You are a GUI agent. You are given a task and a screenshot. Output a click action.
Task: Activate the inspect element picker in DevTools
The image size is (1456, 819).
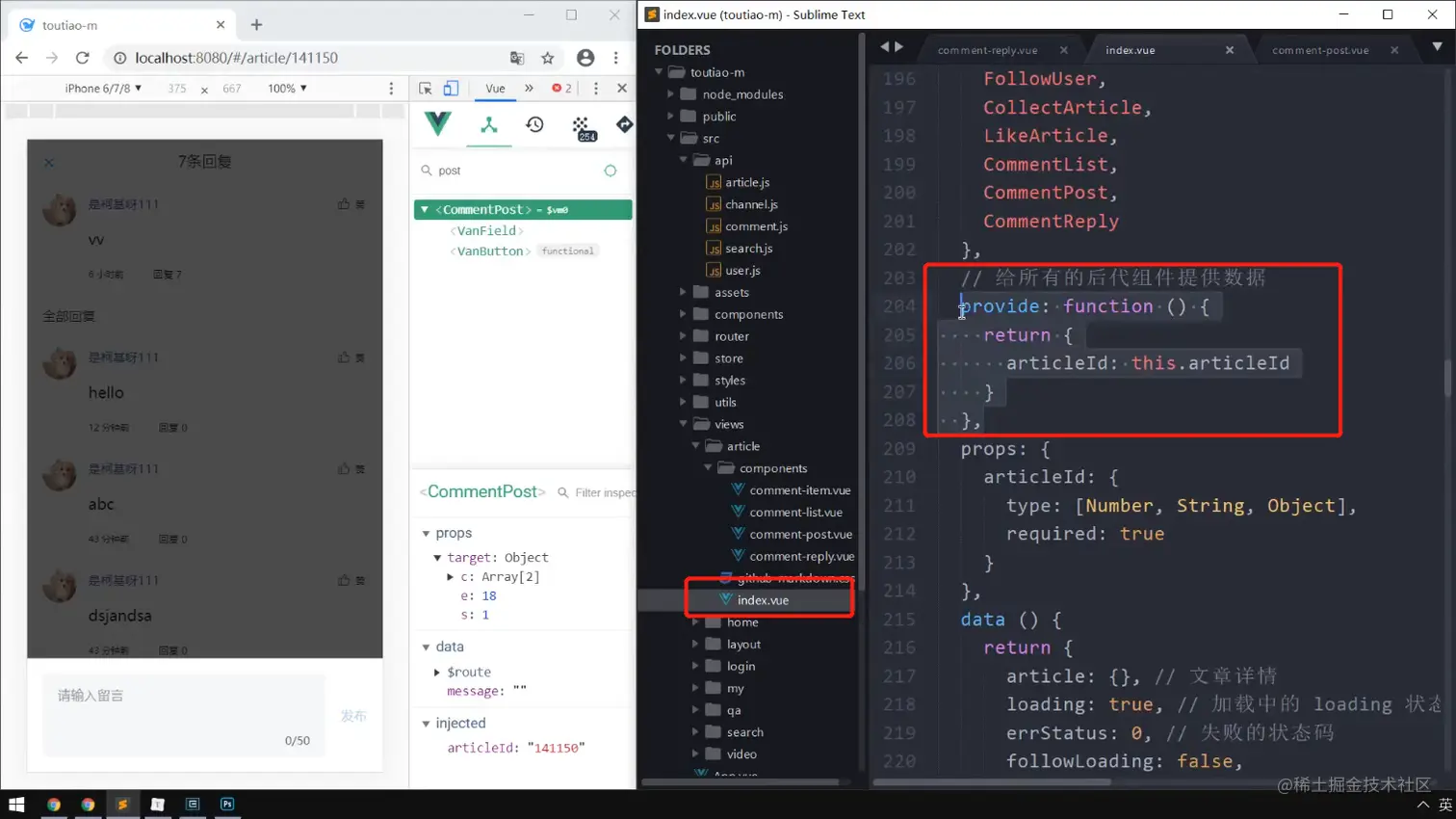426,88
